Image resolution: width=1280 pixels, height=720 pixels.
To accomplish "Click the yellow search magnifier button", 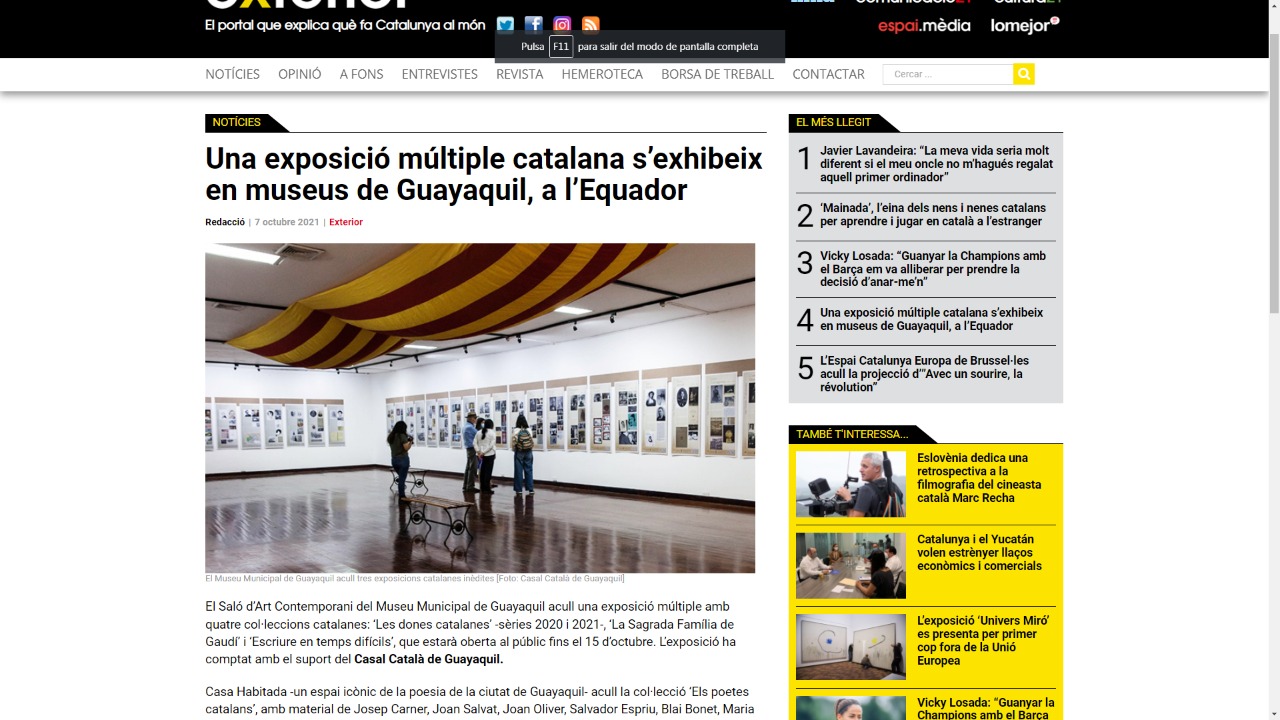I will pyautogui.click(x=1024, y=74).
